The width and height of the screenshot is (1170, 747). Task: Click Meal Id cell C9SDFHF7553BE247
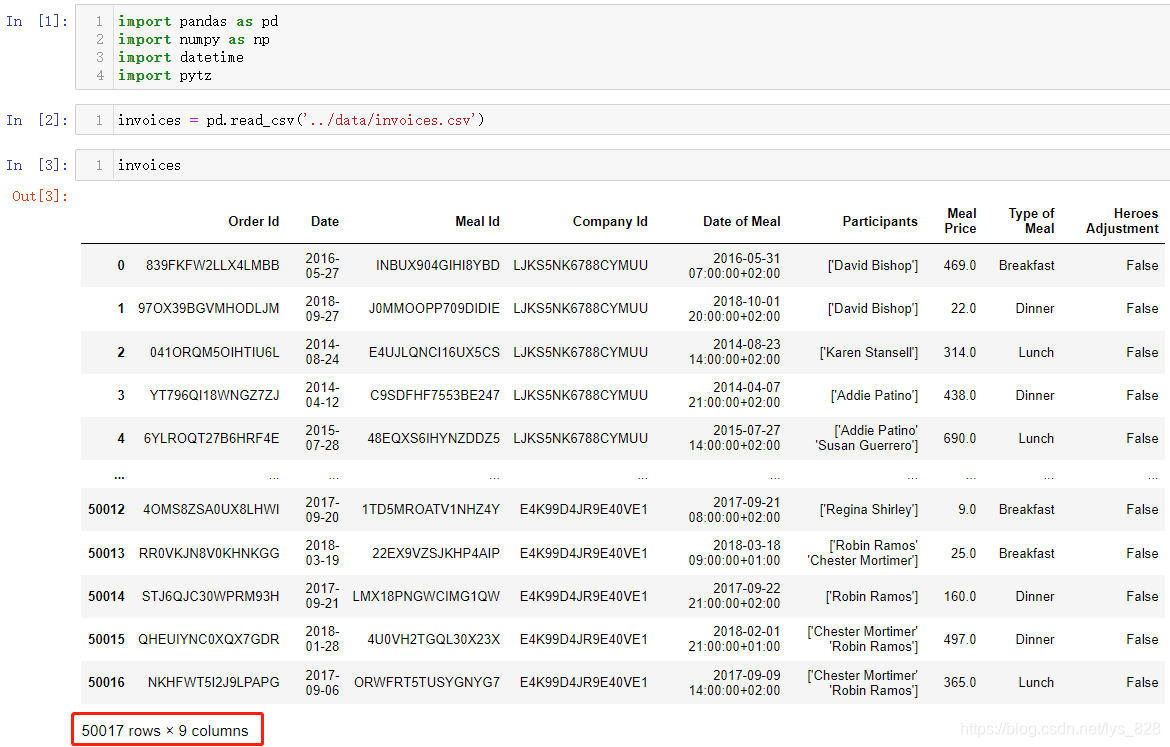click(435, 396)
